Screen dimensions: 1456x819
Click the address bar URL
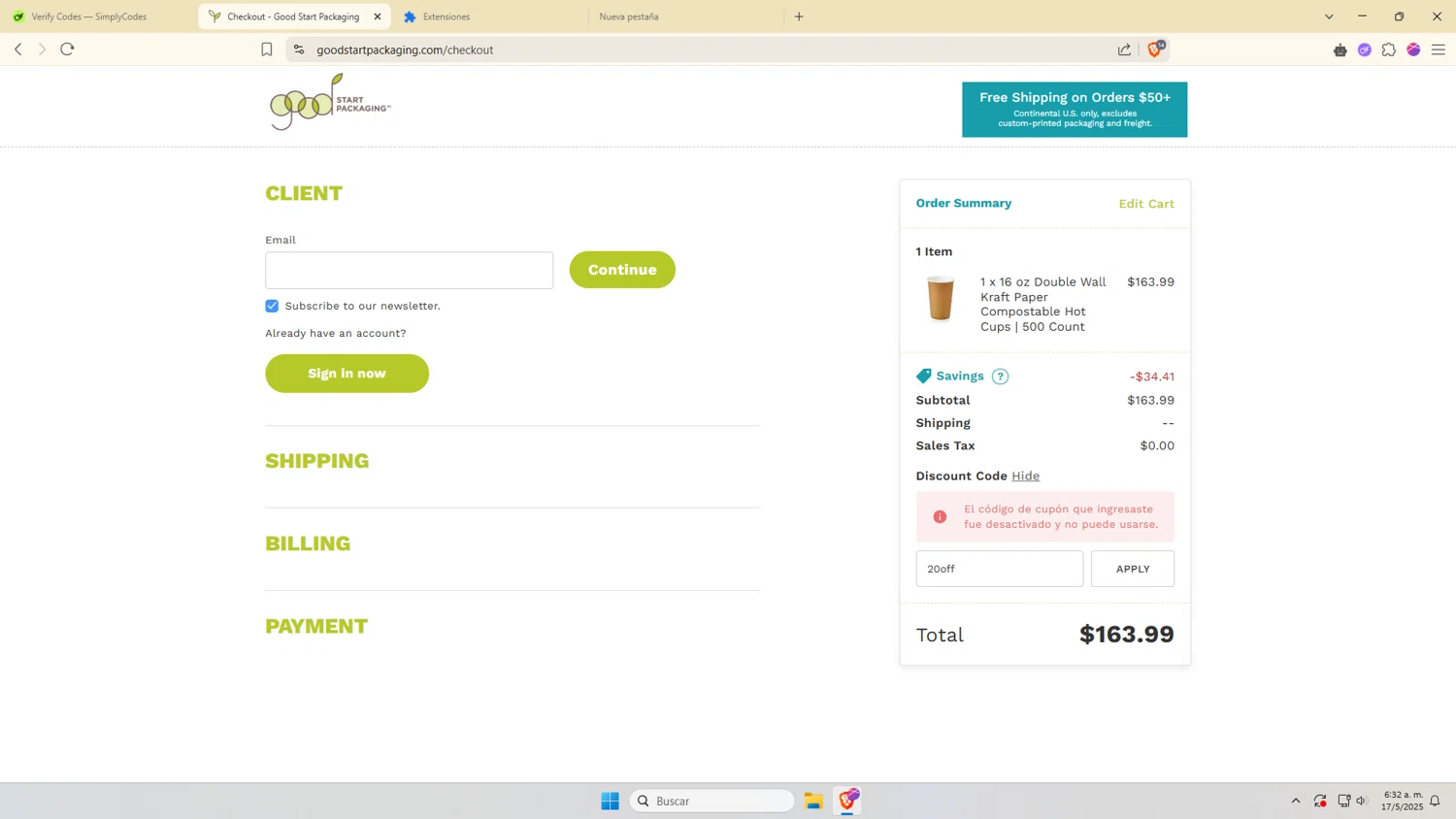405,49
